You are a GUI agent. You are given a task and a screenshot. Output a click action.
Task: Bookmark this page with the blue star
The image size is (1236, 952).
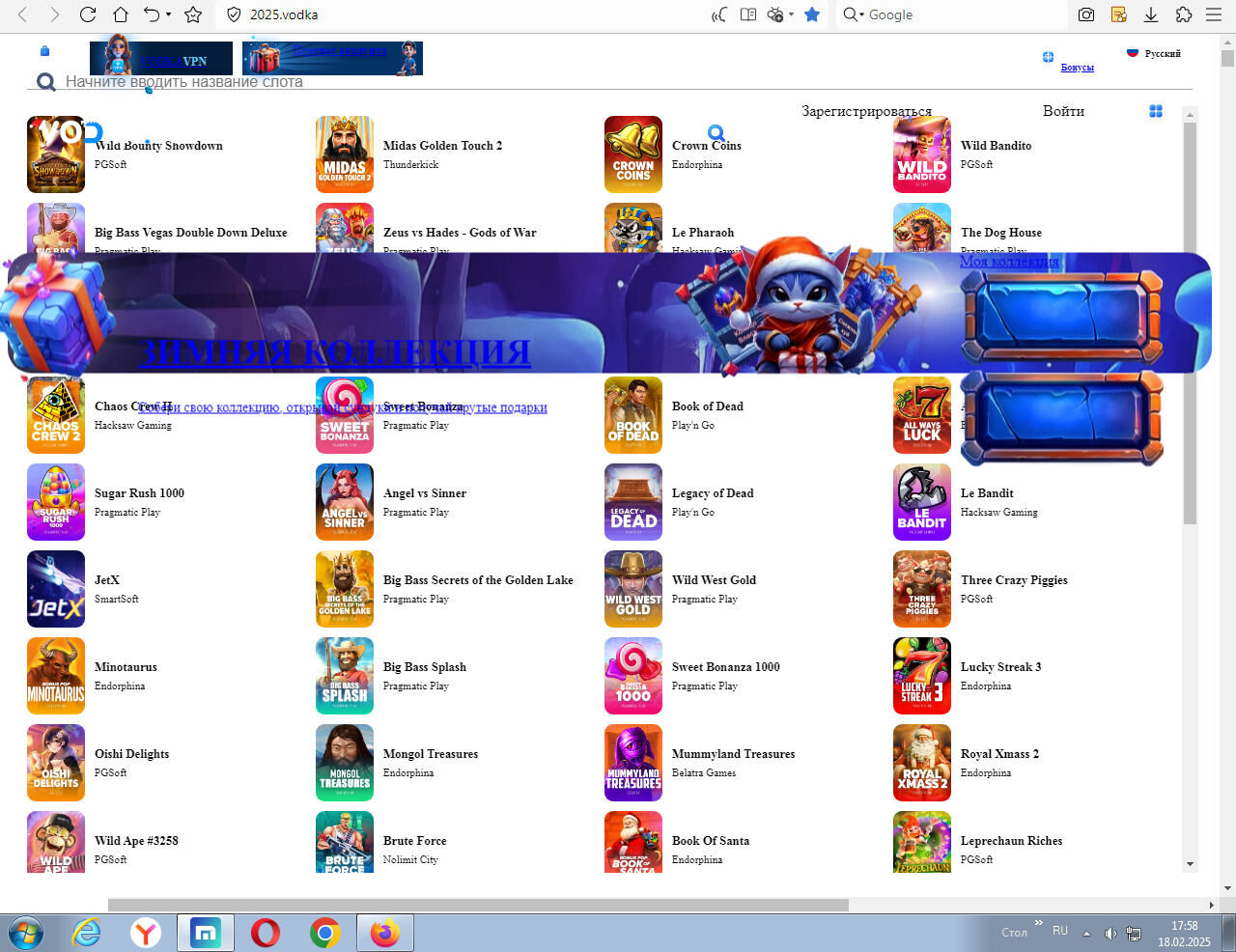(x=812, y=14)
